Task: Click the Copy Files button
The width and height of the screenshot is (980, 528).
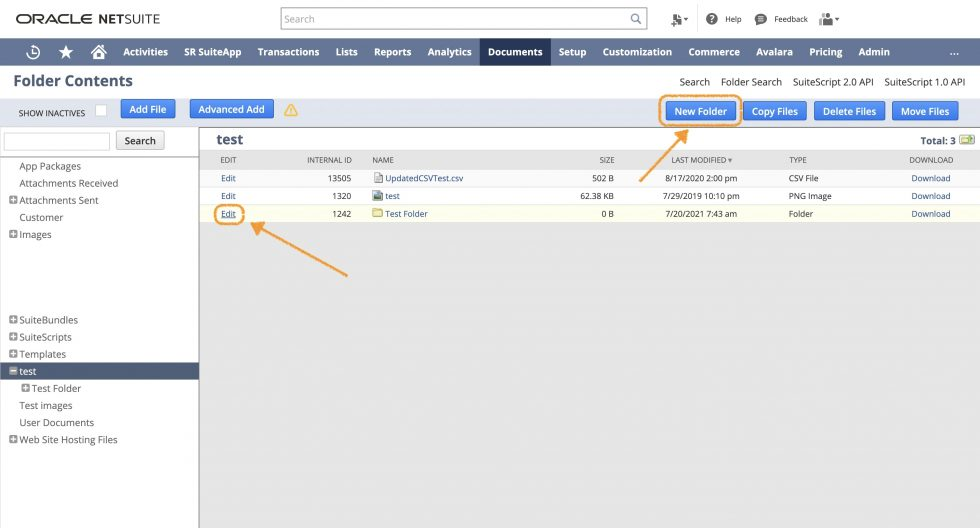Action: point(774,111)
